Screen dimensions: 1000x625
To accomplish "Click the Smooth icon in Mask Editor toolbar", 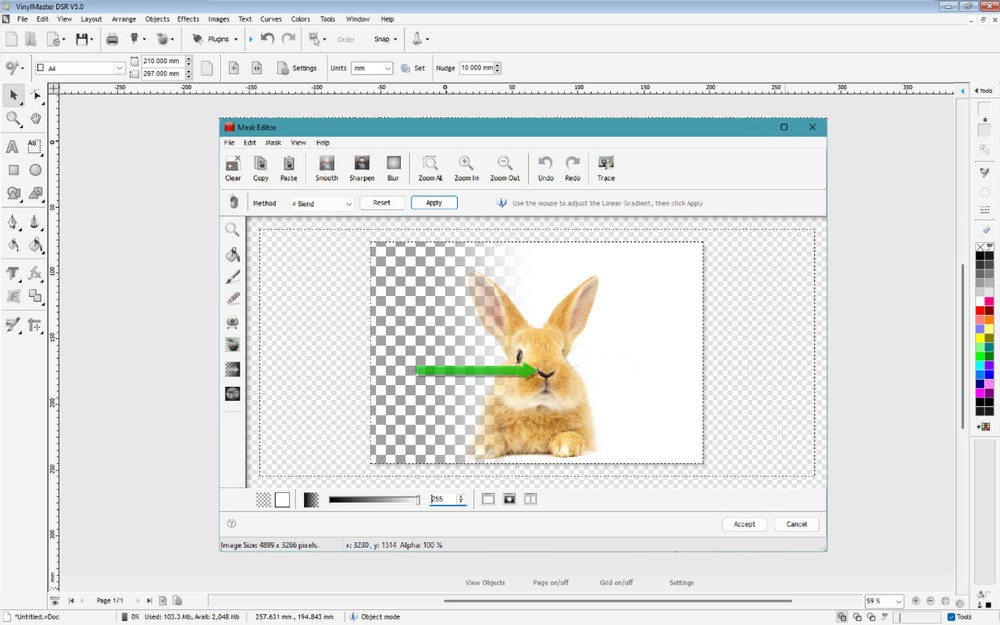I will 326,166.
